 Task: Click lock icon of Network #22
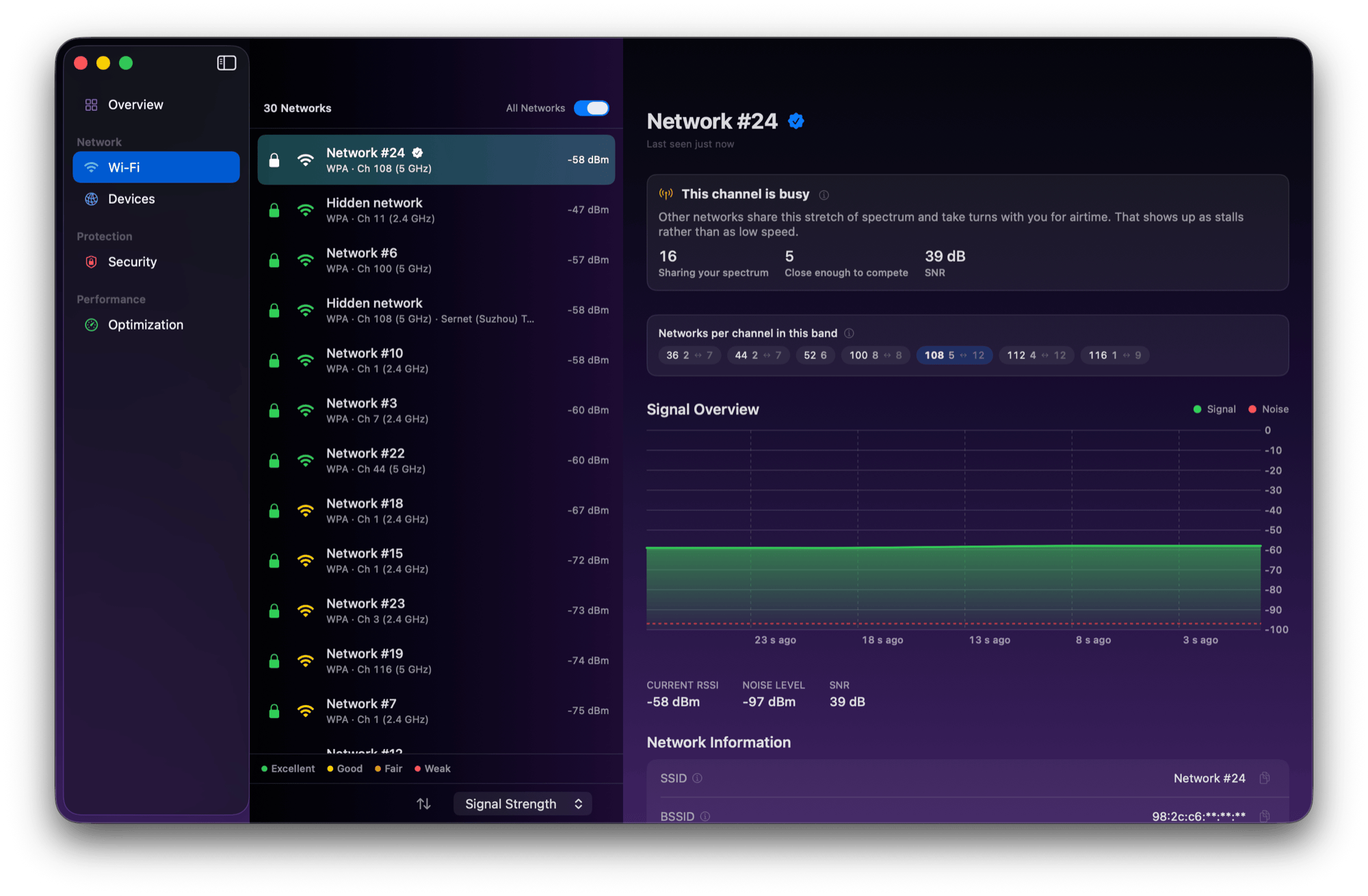click(274, 460)
